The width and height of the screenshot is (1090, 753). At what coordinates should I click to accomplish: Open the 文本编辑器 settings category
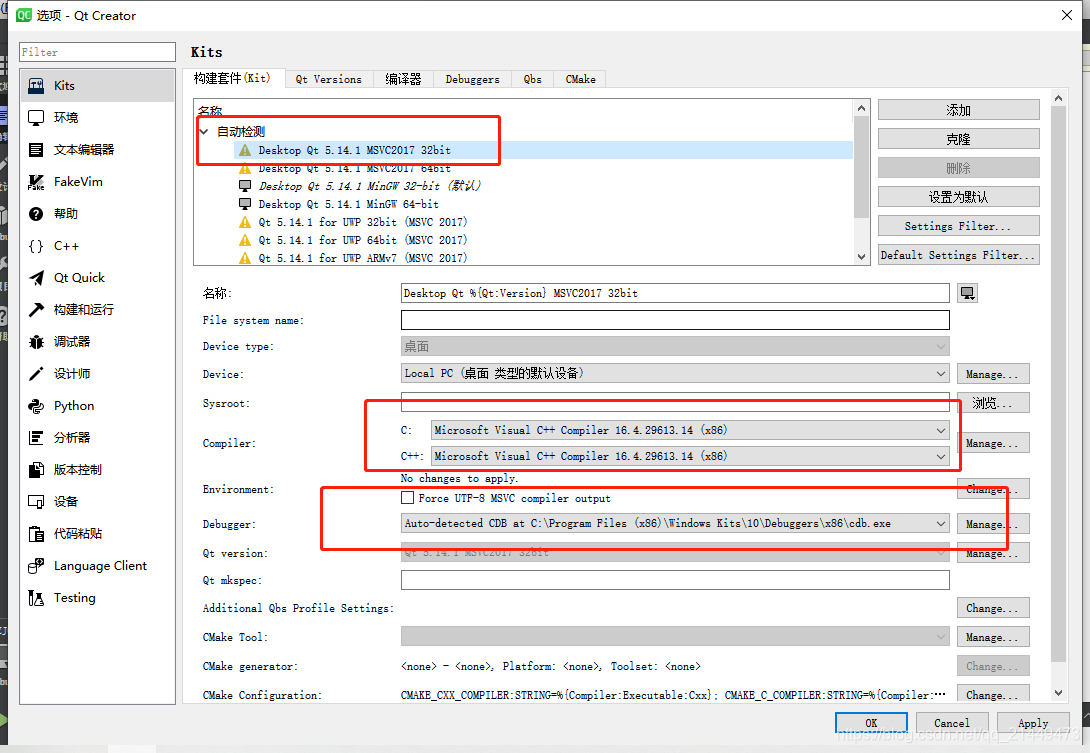(97, 149)
